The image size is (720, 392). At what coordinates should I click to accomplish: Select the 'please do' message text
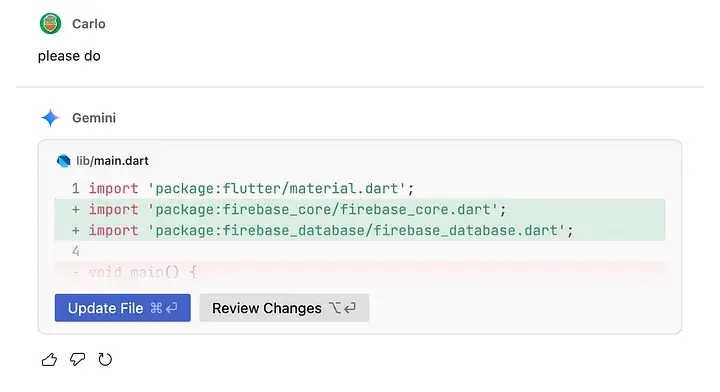tap(69, 56)
